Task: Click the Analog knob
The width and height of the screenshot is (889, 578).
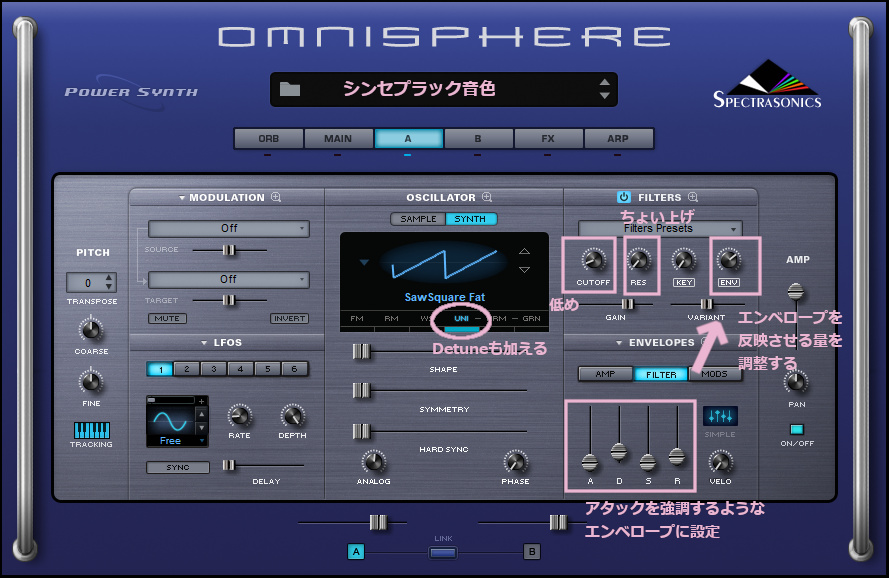Action: click(373, 462)
